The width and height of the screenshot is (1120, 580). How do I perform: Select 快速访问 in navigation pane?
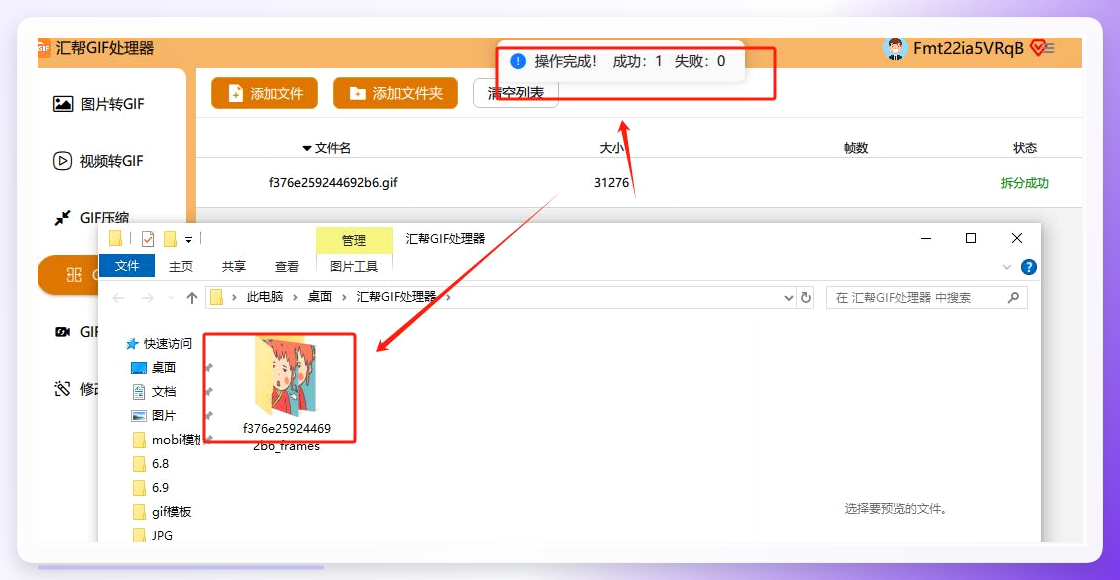click(159, 344)
